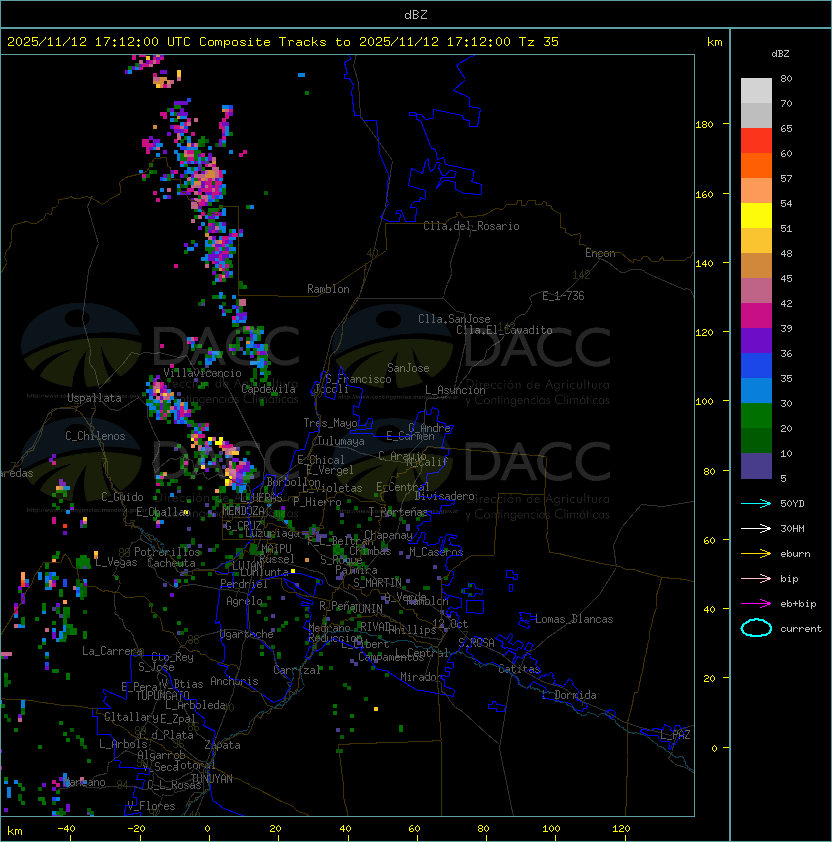Click the 'MENDOZA' city label on the map
Viewport: 832px width, 842px height.
tap(243, 511)
